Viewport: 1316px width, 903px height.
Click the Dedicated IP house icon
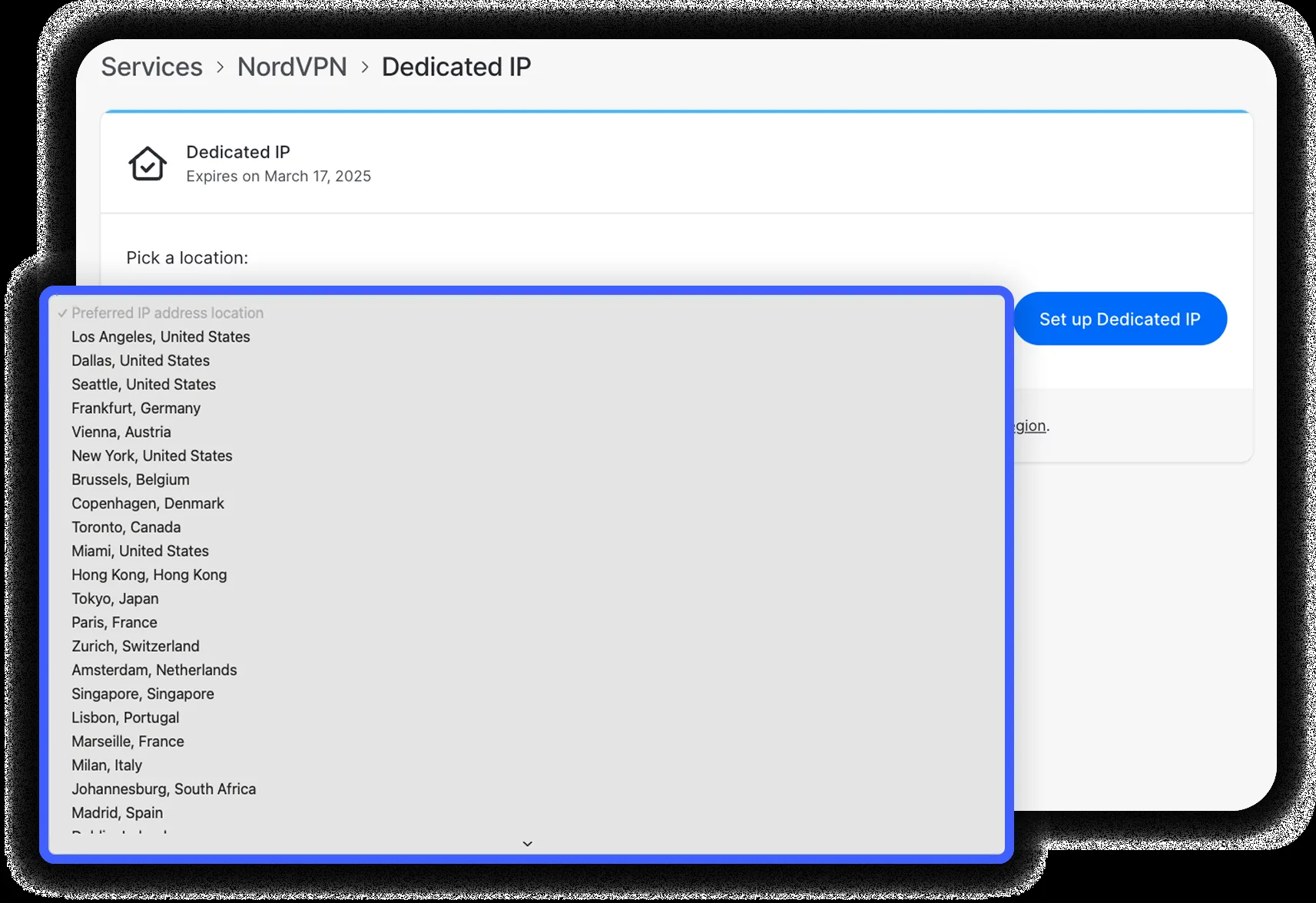coord(148,164)
